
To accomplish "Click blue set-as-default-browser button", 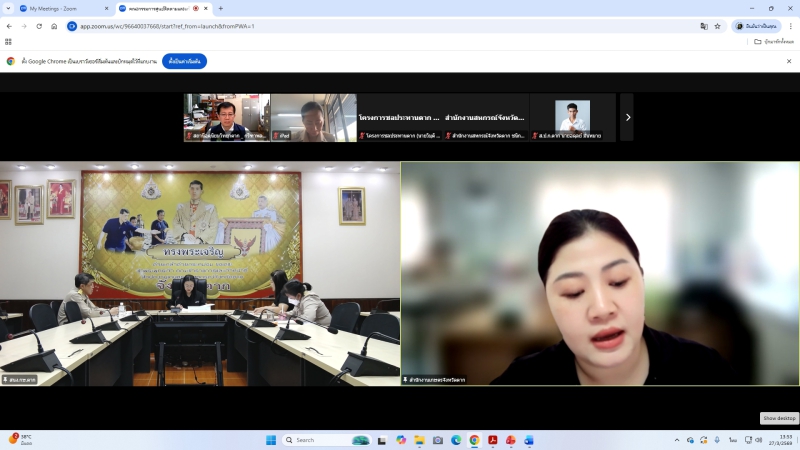I will [x=184, y=61].
